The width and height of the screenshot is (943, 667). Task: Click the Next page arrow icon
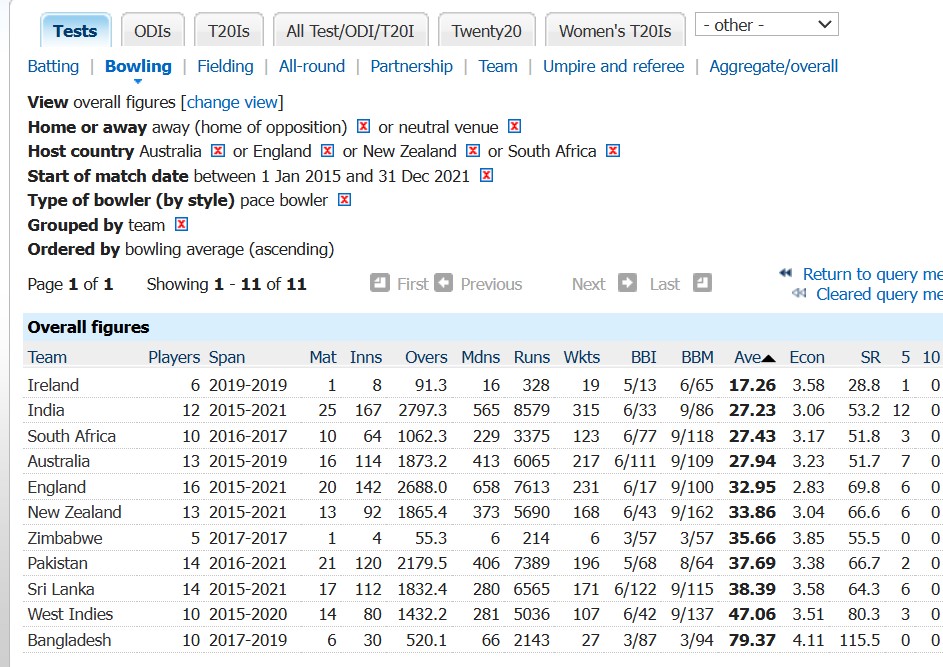627,283
